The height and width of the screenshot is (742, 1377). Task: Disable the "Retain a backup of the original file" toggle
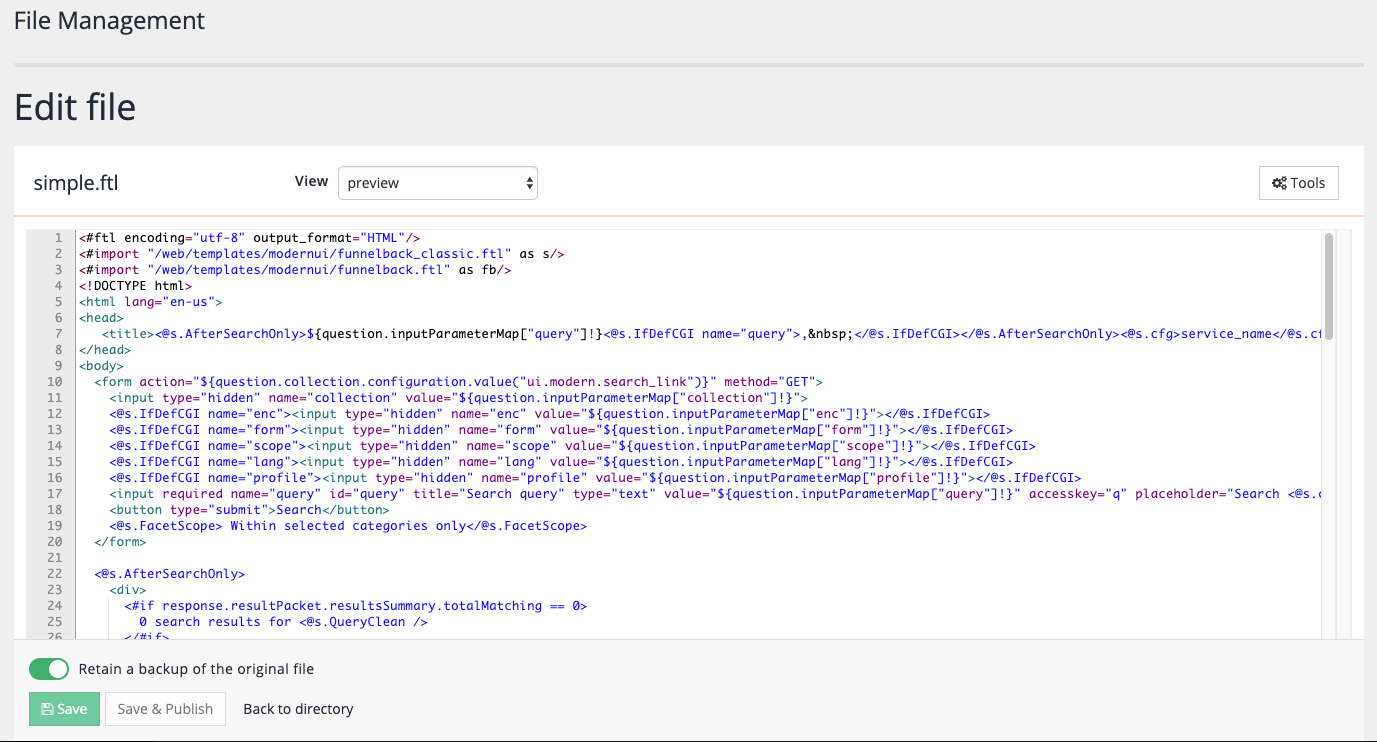click(x=48, y=668)
